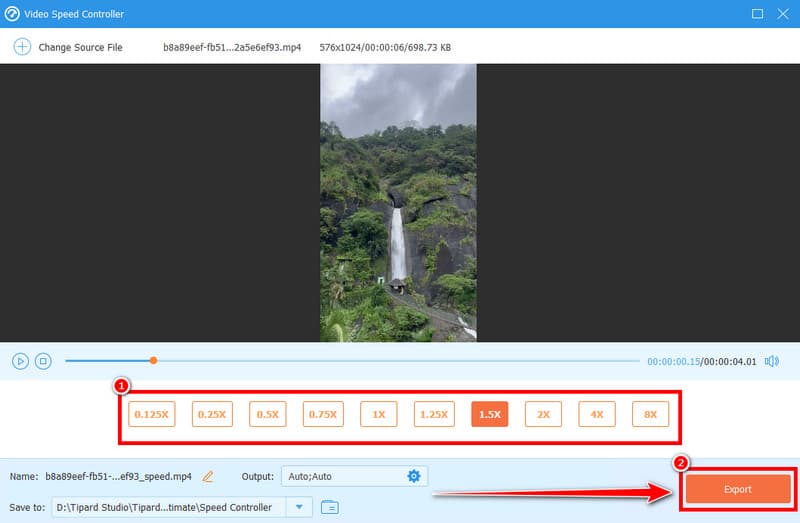
Task: Seek on the playback timeline track
Action: pos(352,361)
